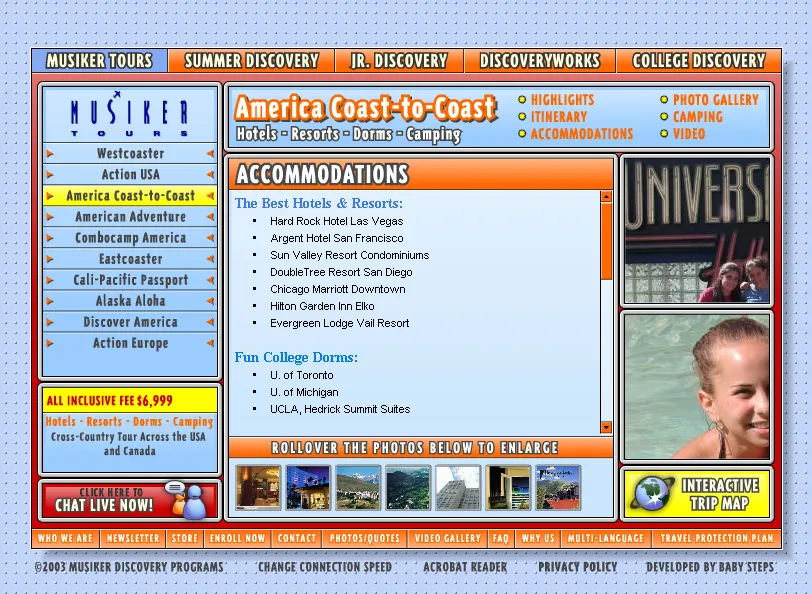View the Camping section

pos(698,117)
